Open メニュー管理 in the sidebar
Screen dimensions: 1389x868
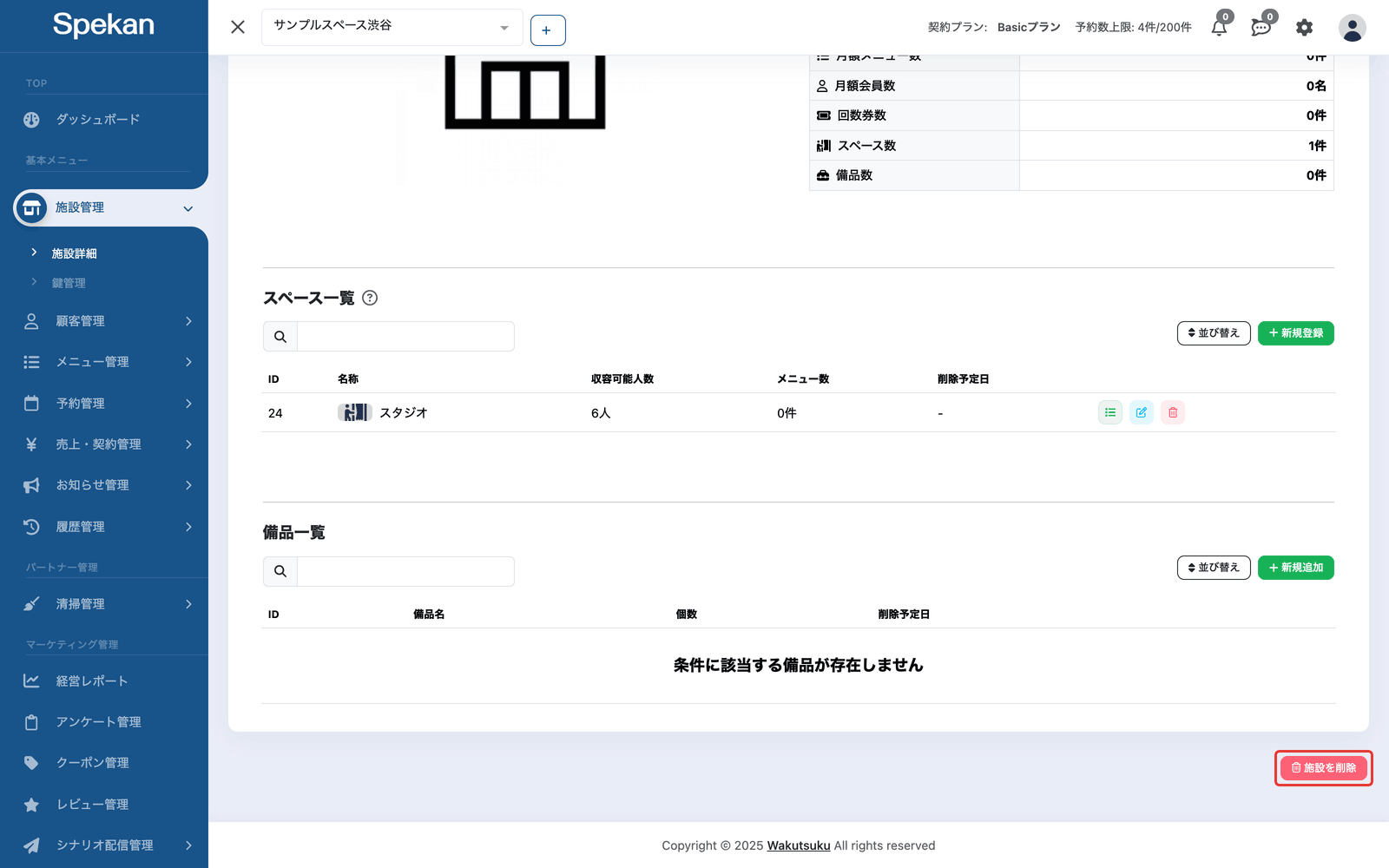(93, 362)
